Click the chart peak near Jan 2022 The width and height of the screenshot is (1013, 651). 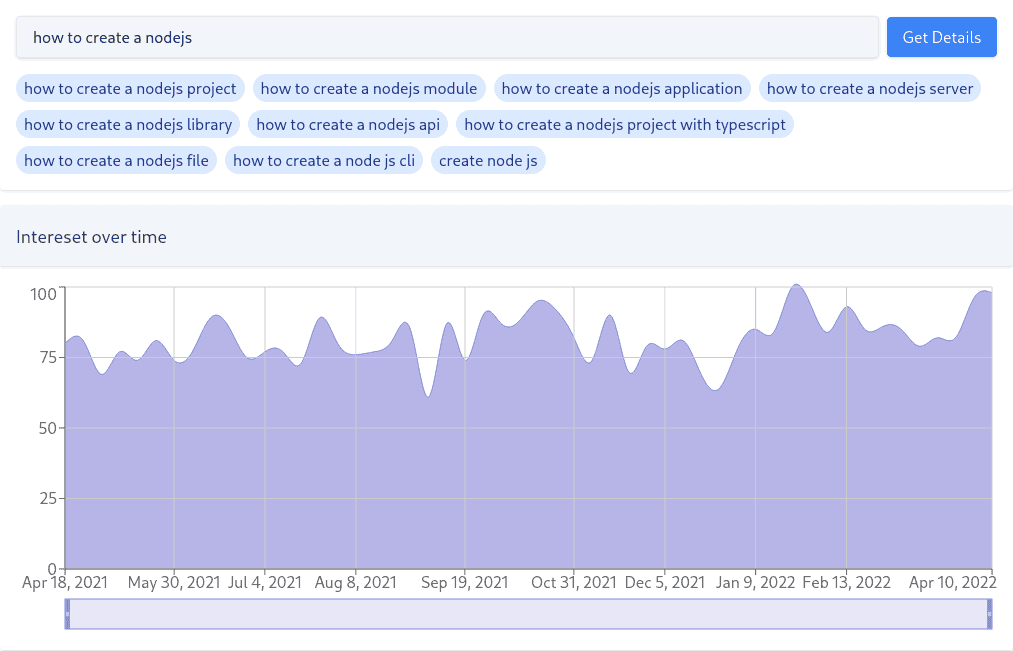796,285
